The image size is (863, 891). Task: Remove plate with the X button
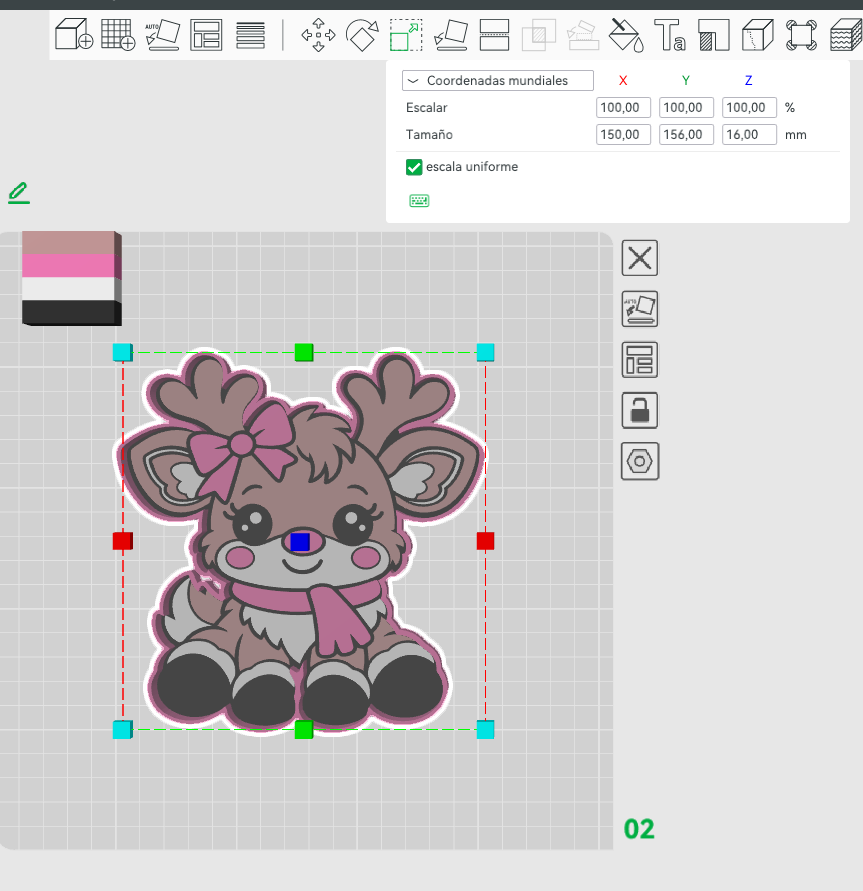pyautogui.click(x=640, y=258)
